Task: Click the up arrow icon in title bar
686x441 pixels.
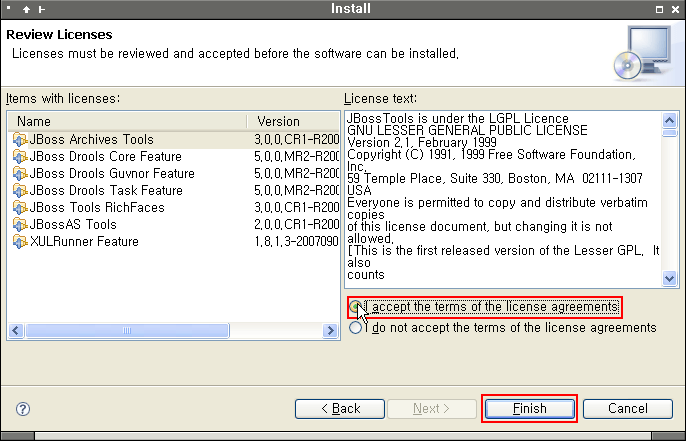Action: 26,9
